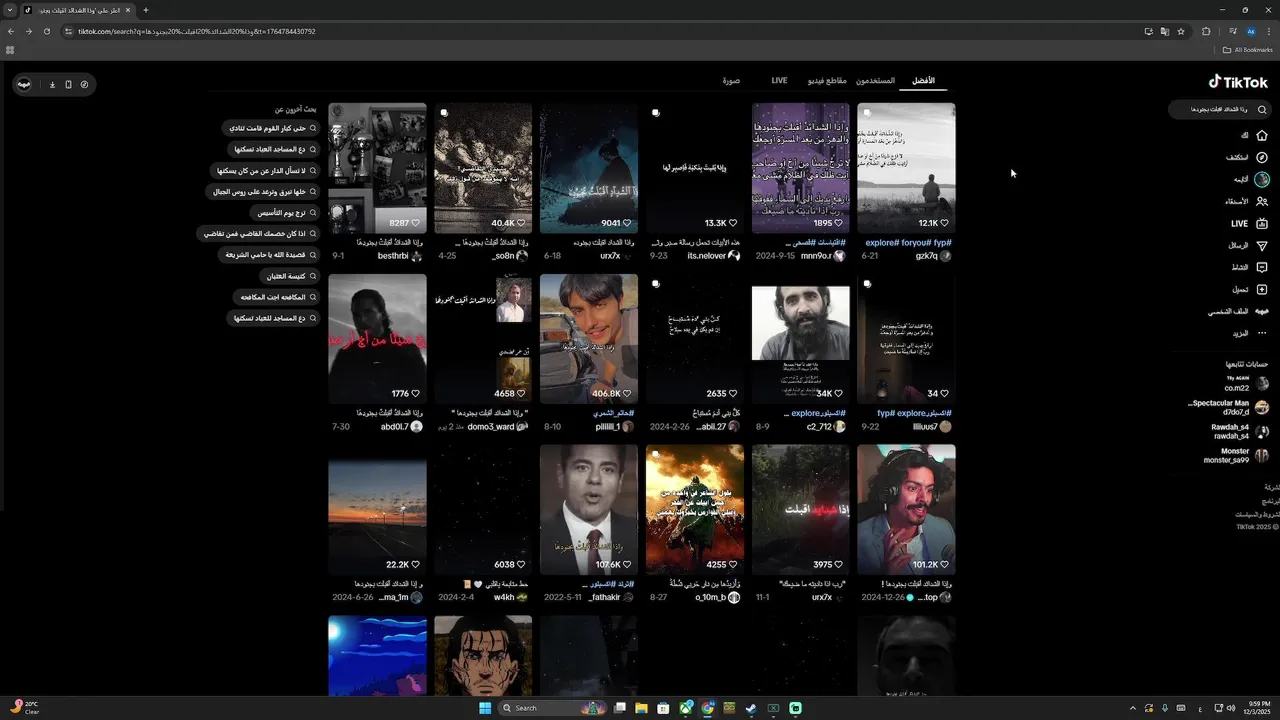Open uploader profile w4kh
The image size is (1280, 720).
[x=511, y=597]
